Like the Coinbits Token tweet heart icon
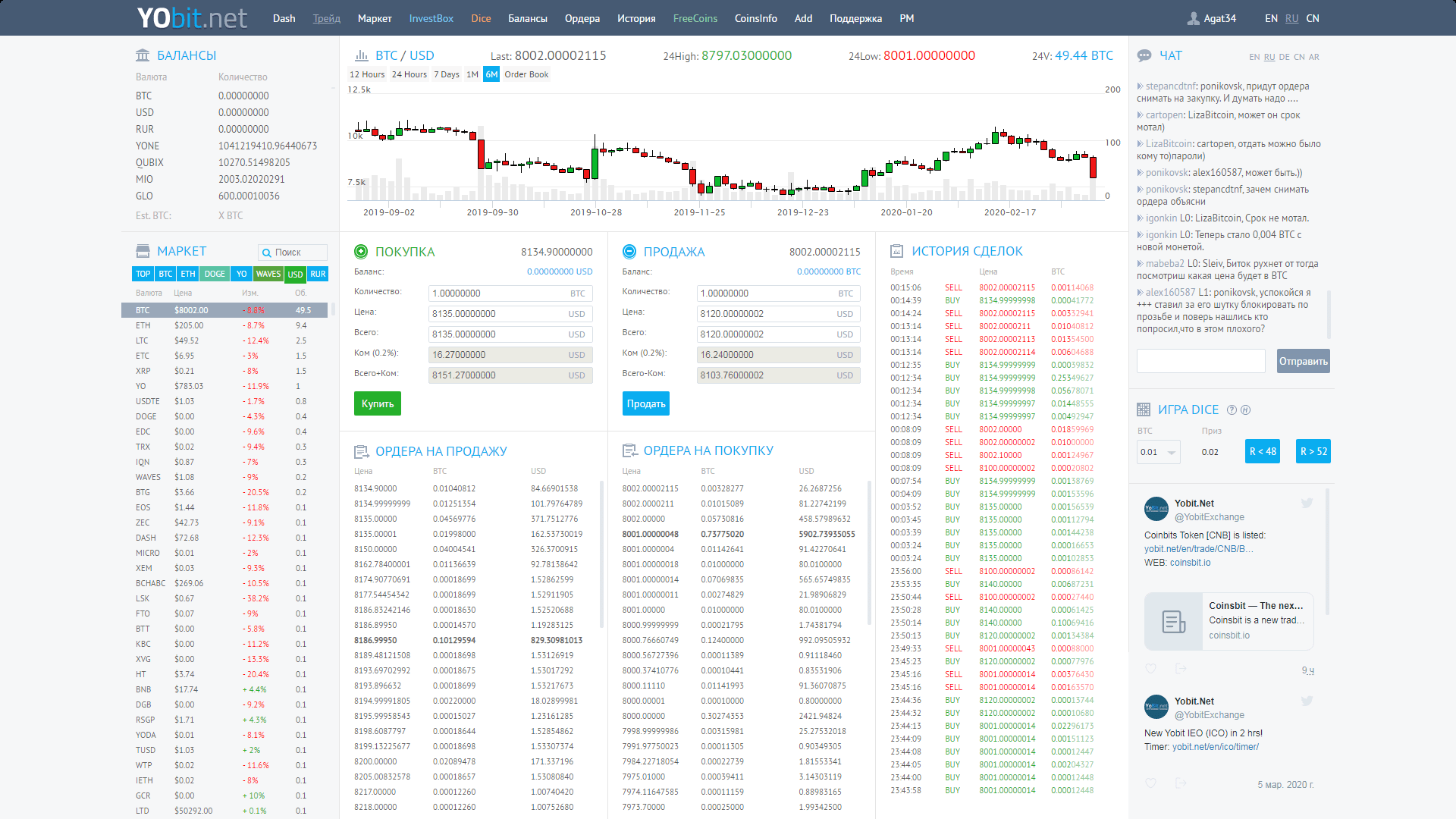 point(1150,669)
